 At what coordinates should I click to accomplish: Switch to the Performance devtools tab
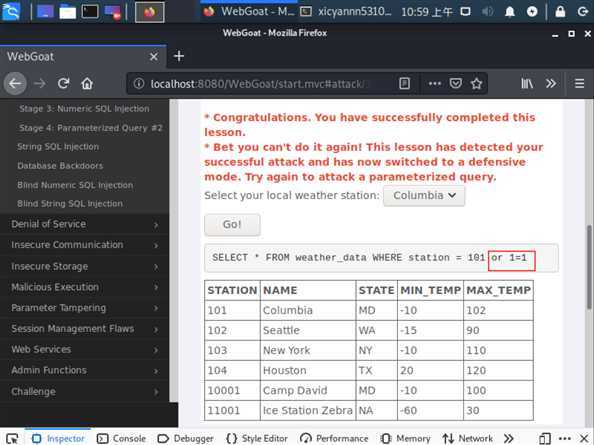pyautogui.click(x=334, y=439)
